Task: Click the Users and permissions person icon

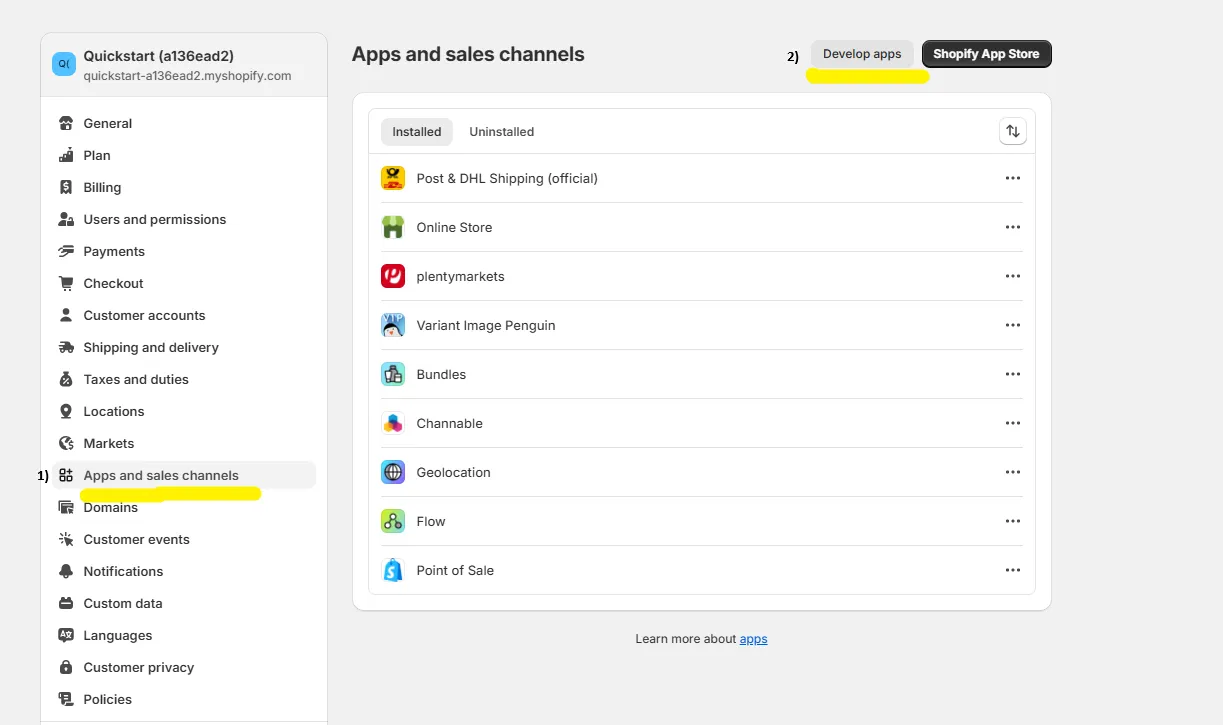Action: pyautogui.click(x=66, y=219)
